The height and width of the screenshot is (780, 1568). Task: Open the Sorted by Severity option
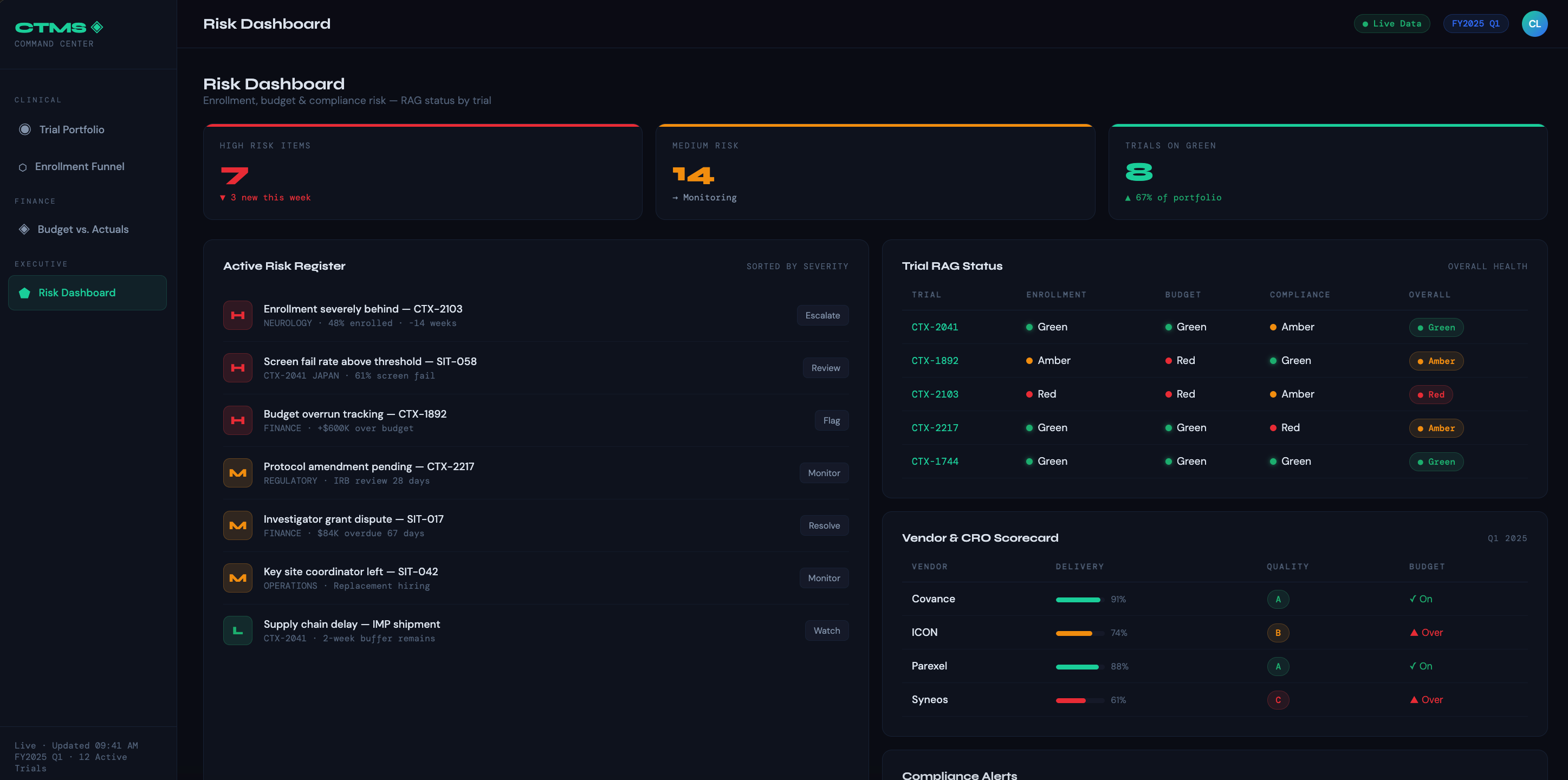point(798,266)
